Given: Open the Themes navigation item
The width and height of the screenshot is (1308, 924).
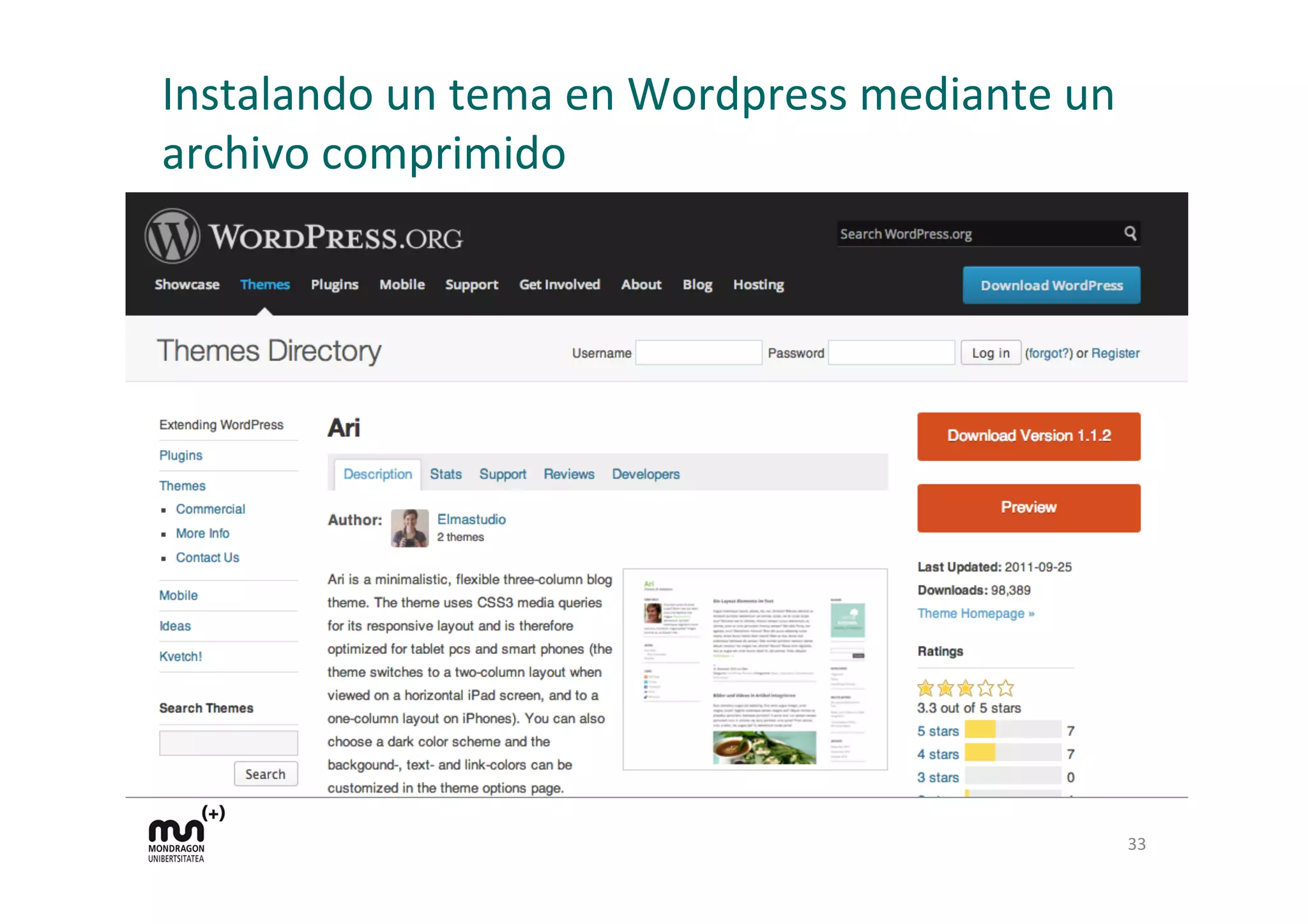Looking at the screenshot, I should [264, 285].
